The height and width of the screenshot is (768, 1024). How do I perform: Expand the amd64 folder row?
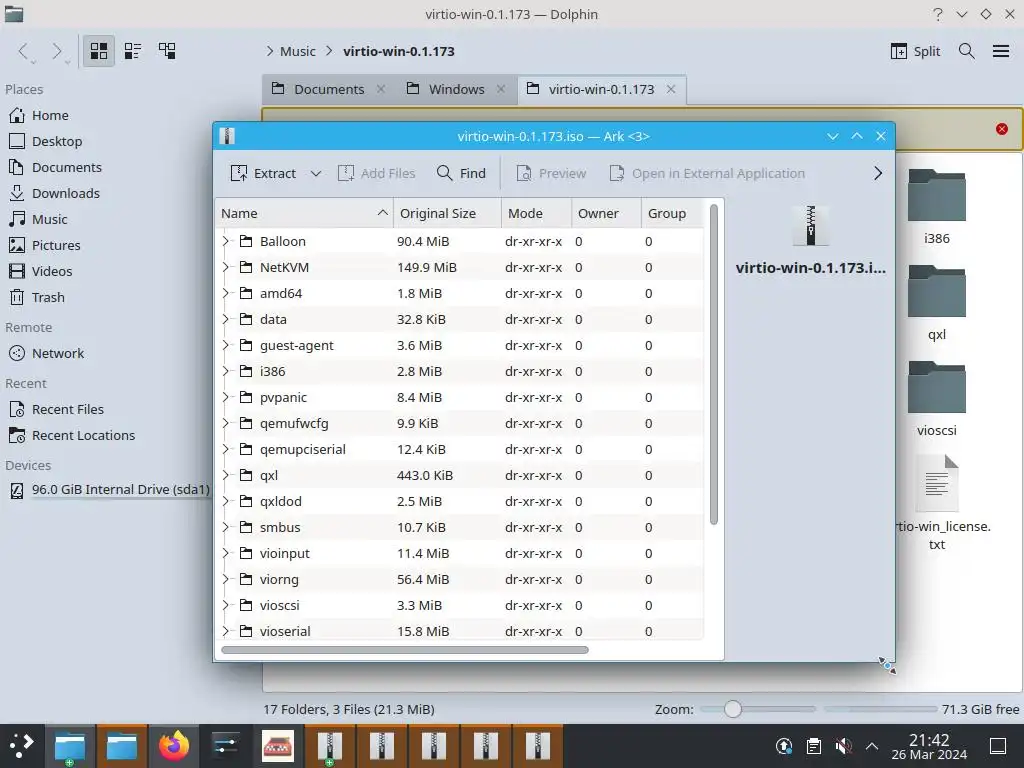tap(226, 293)
